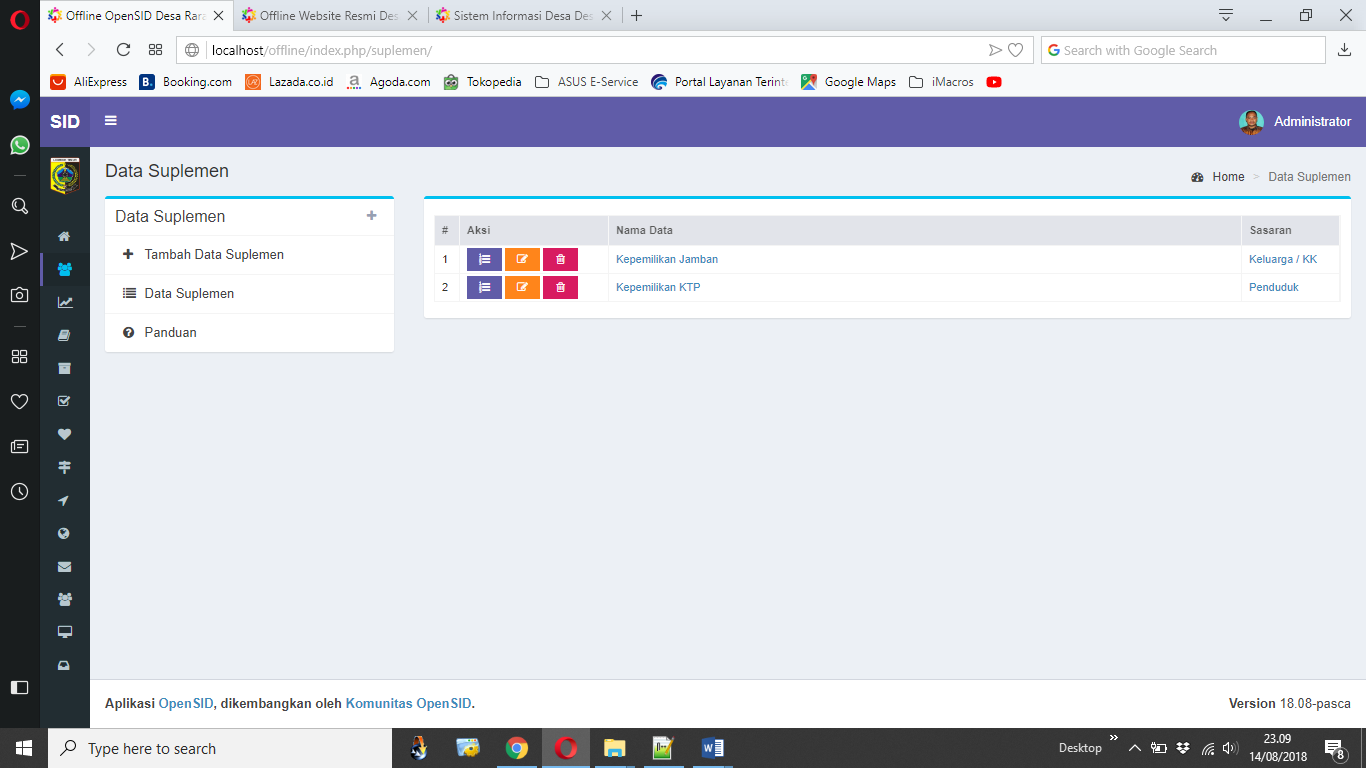
Task: Click the envelope icon in the sidebar
Action: [x=65, y=566]
